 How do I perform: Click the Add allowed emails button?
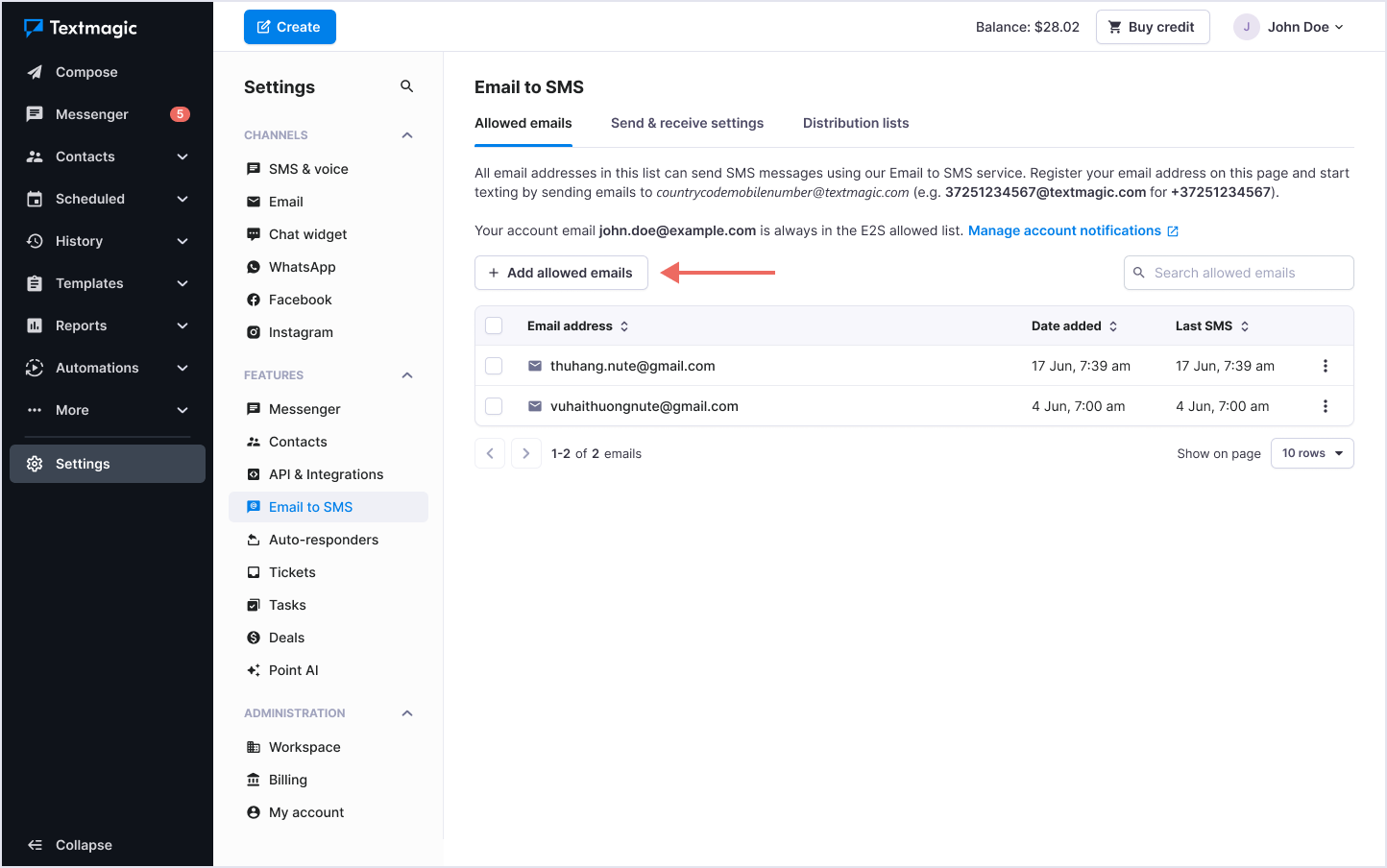pos(561,273)
